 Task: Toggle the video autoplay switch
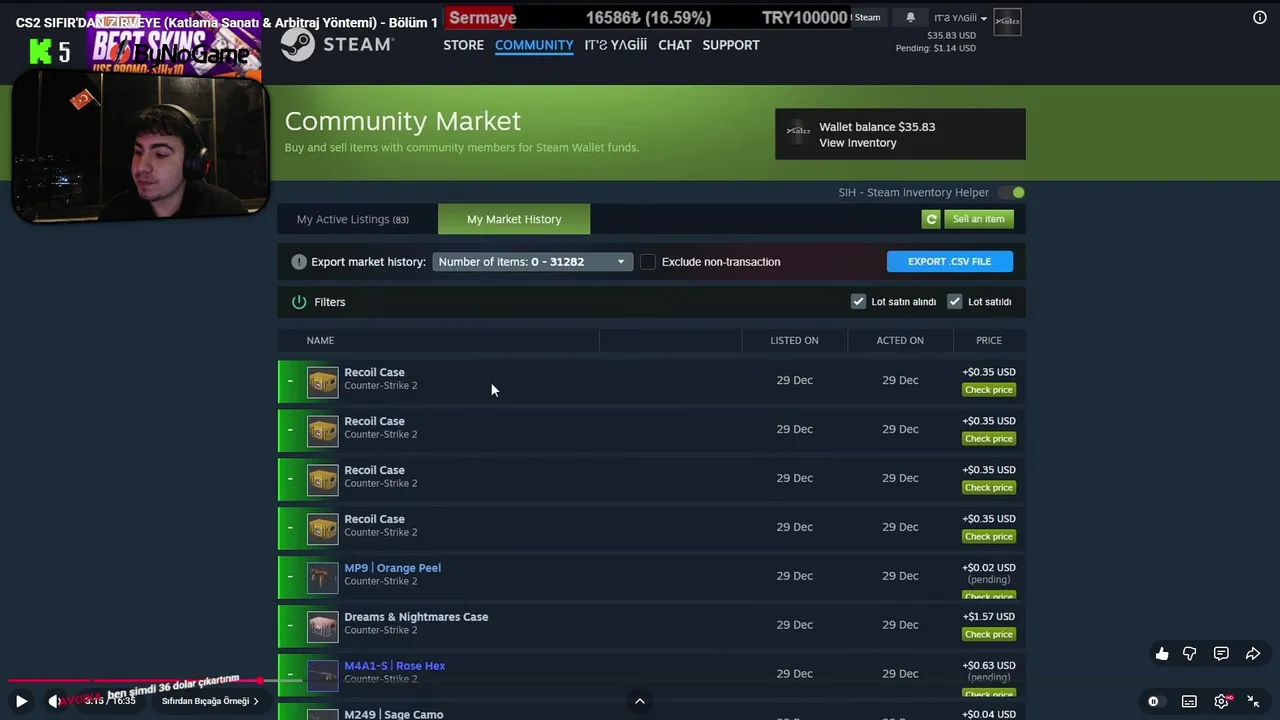(x=1153, y=701)
